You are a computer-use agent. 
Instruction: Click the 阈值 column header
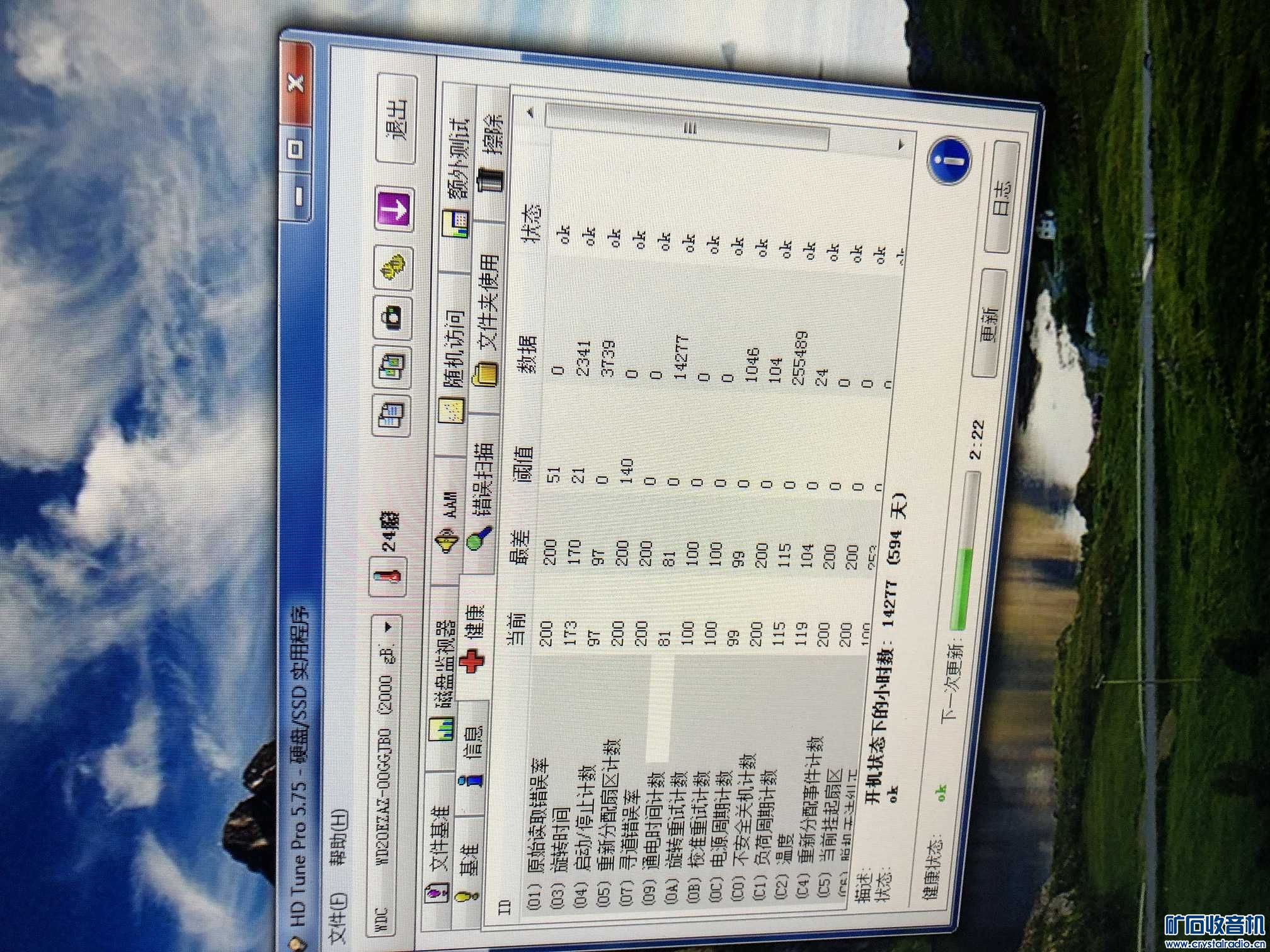pos(524,464)
